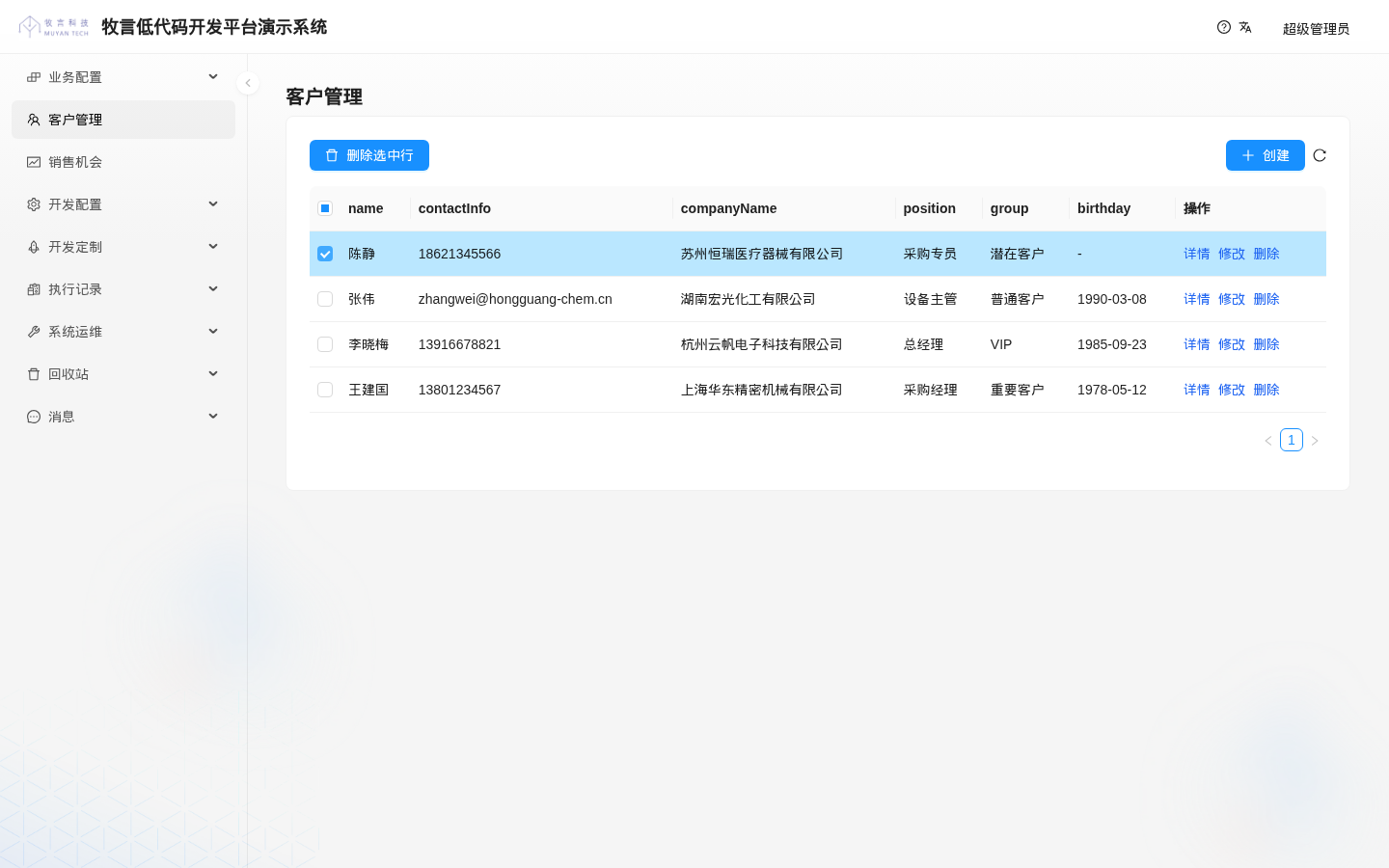Click the 销售机会 chart icon
This screenshot has height=868, width=1389.
tap(34, 162)
